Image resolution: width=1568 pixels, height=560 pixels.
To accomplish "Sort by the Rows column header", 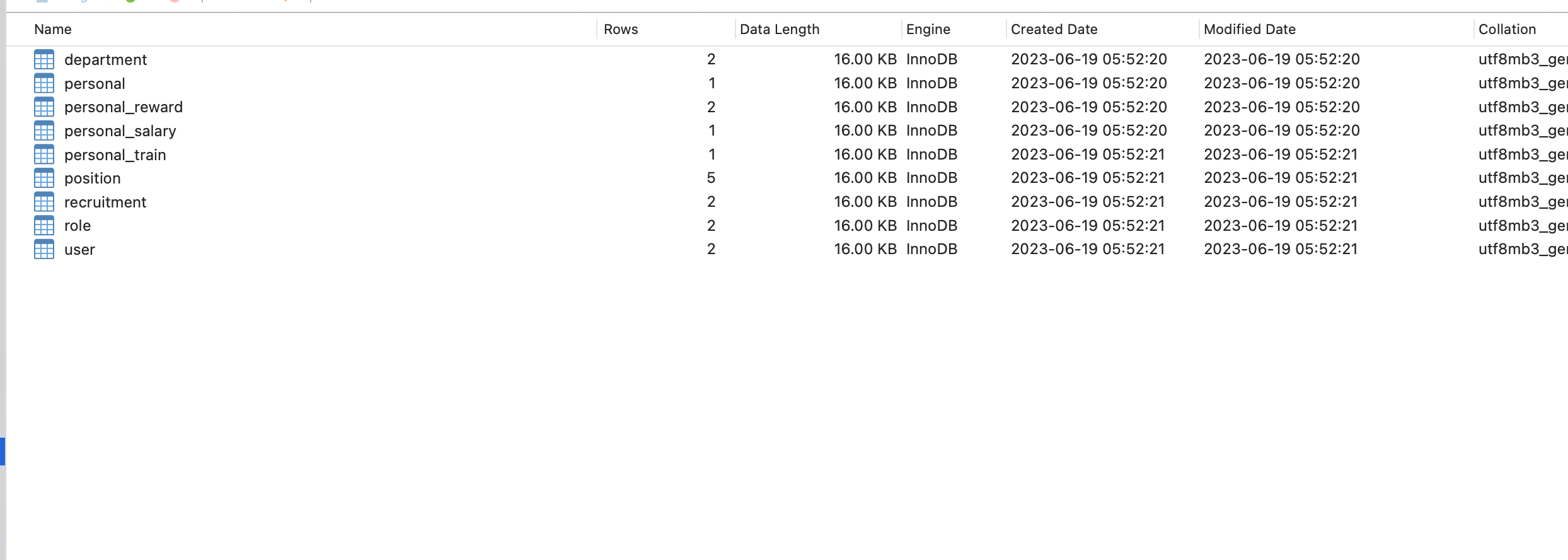I will point(621,29).
